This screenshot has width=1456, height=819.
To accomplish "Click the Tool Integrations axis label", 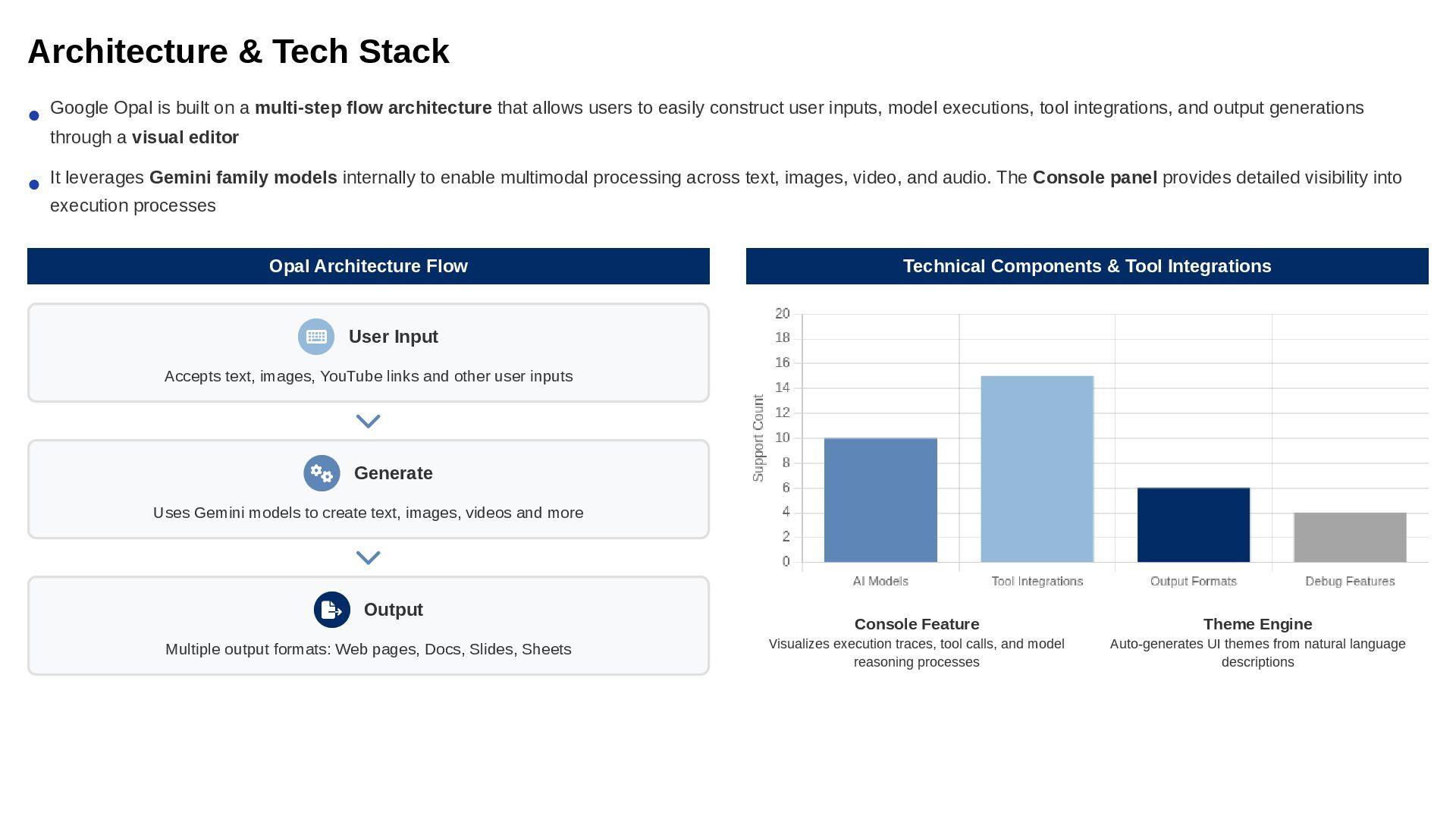I will pos(1037,582).
